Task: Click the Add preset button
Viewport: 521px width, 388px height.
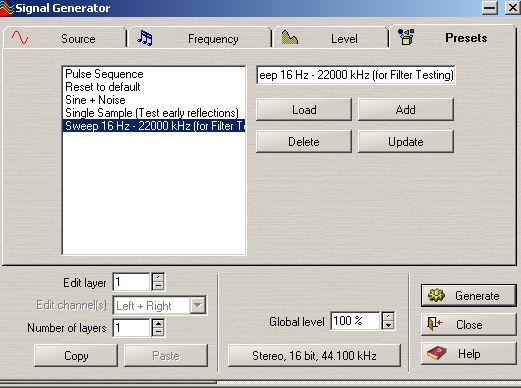Action: point(406,110)
